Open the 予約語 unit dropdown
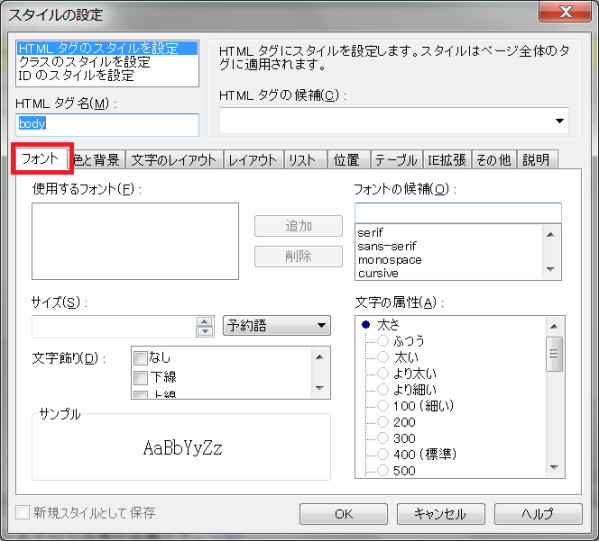The image size is (599, 541). (277, 326)
